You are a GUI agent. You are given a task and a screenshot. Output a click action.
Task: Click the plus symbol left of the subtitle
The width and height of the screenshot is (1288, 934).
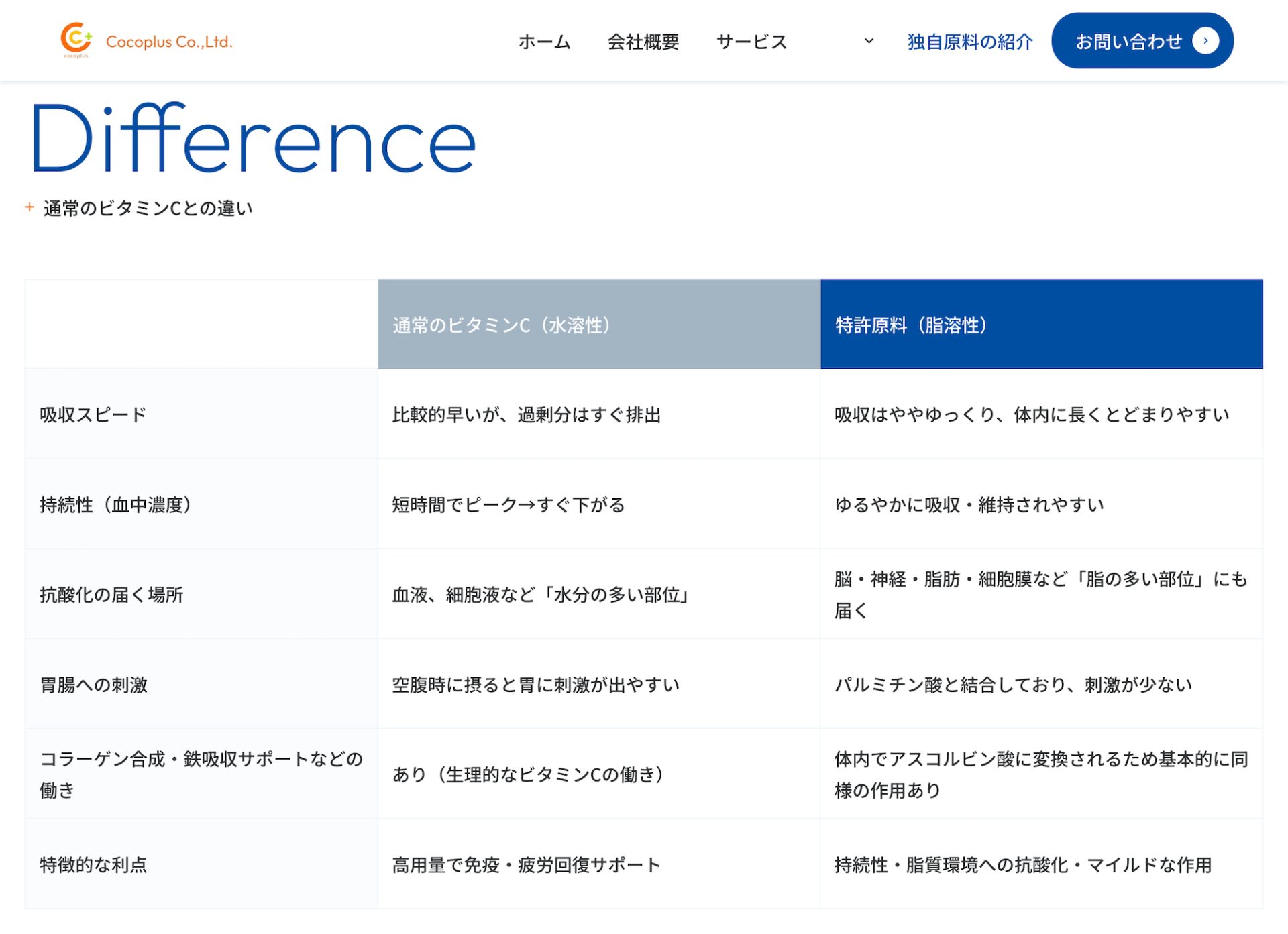pyautogui.click(x=30, y=207)
